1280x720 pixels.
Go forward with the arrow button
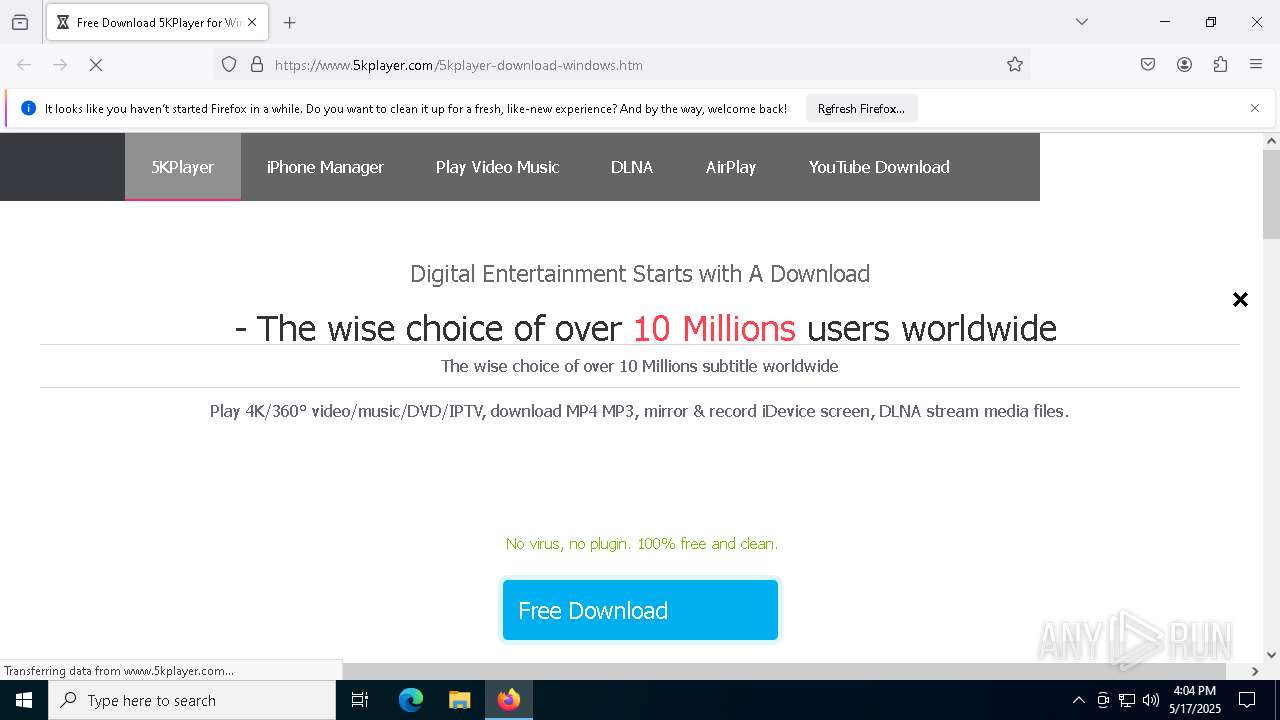click(60, 65)
